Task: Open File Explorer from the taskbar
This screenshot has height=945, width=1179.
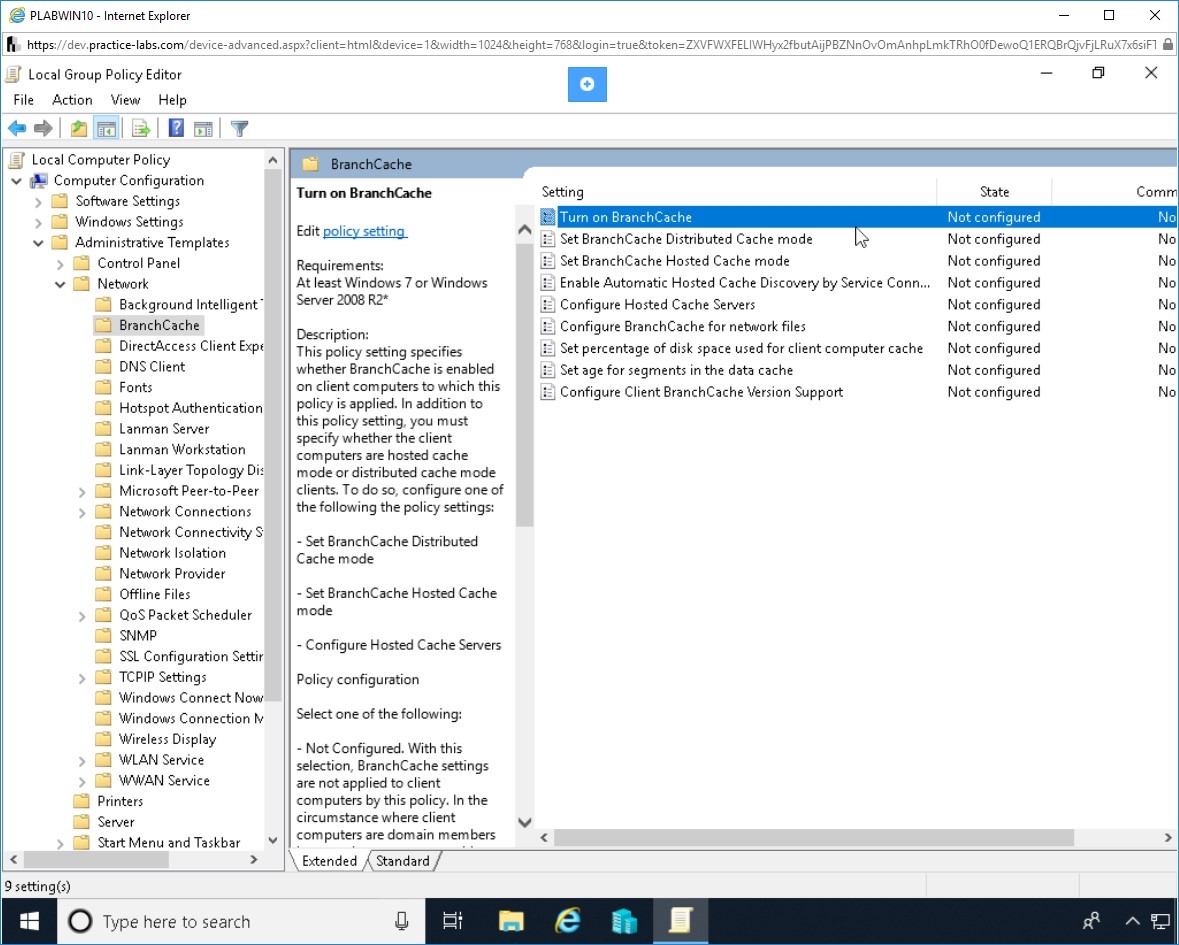Action: pyautogui.click(x=511, y=921)
